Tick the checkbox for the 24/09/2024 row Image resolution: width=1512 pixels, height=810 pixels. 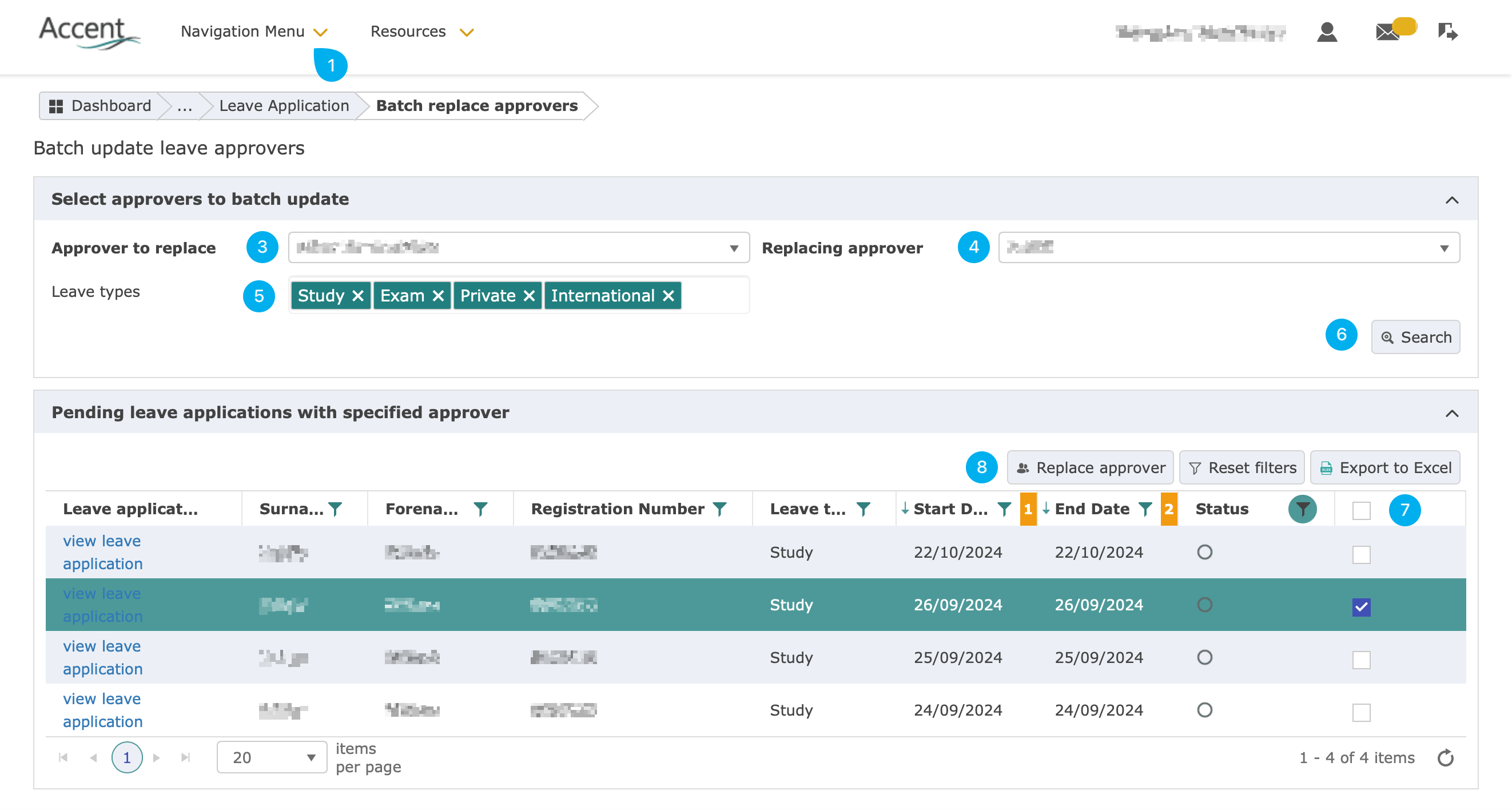1361,713
